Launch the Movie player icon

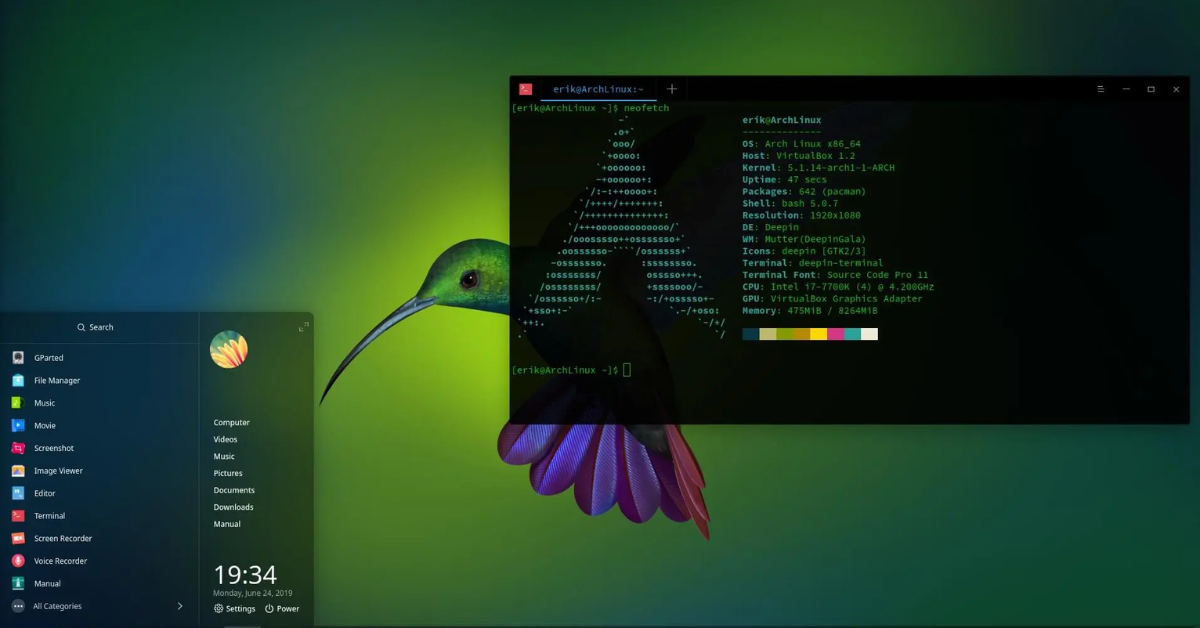coord(18,425)
